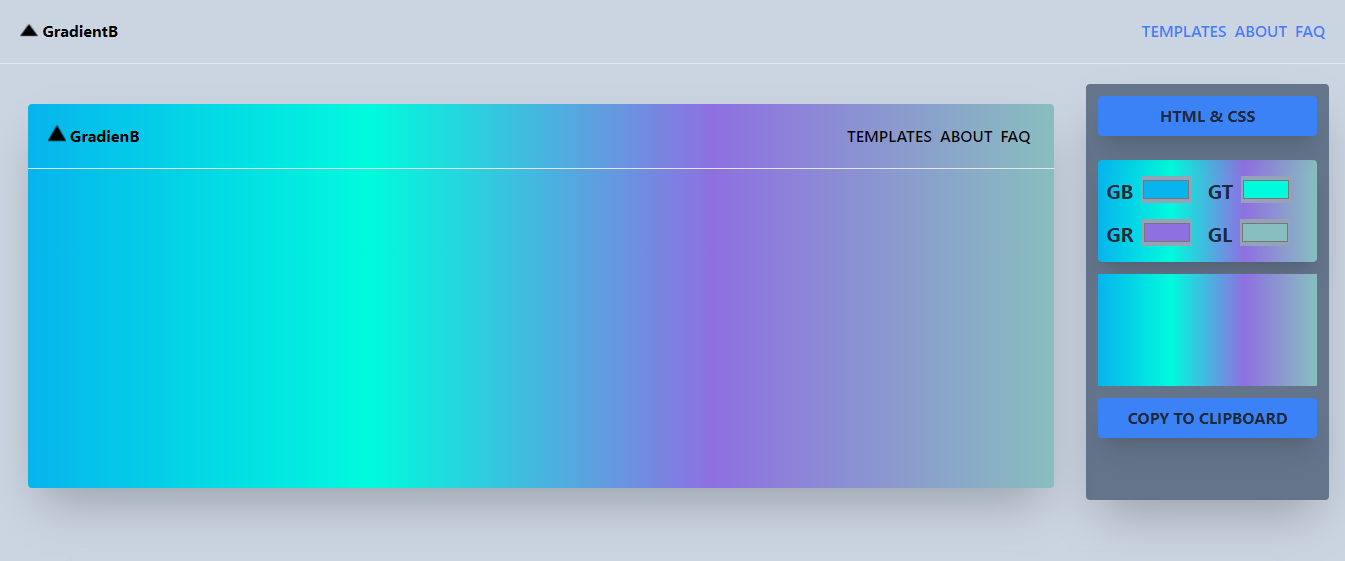The image size is (1345, 561).
Task: Open the ABOUT link in top navigation
Action: click(x=1261, y=32)
